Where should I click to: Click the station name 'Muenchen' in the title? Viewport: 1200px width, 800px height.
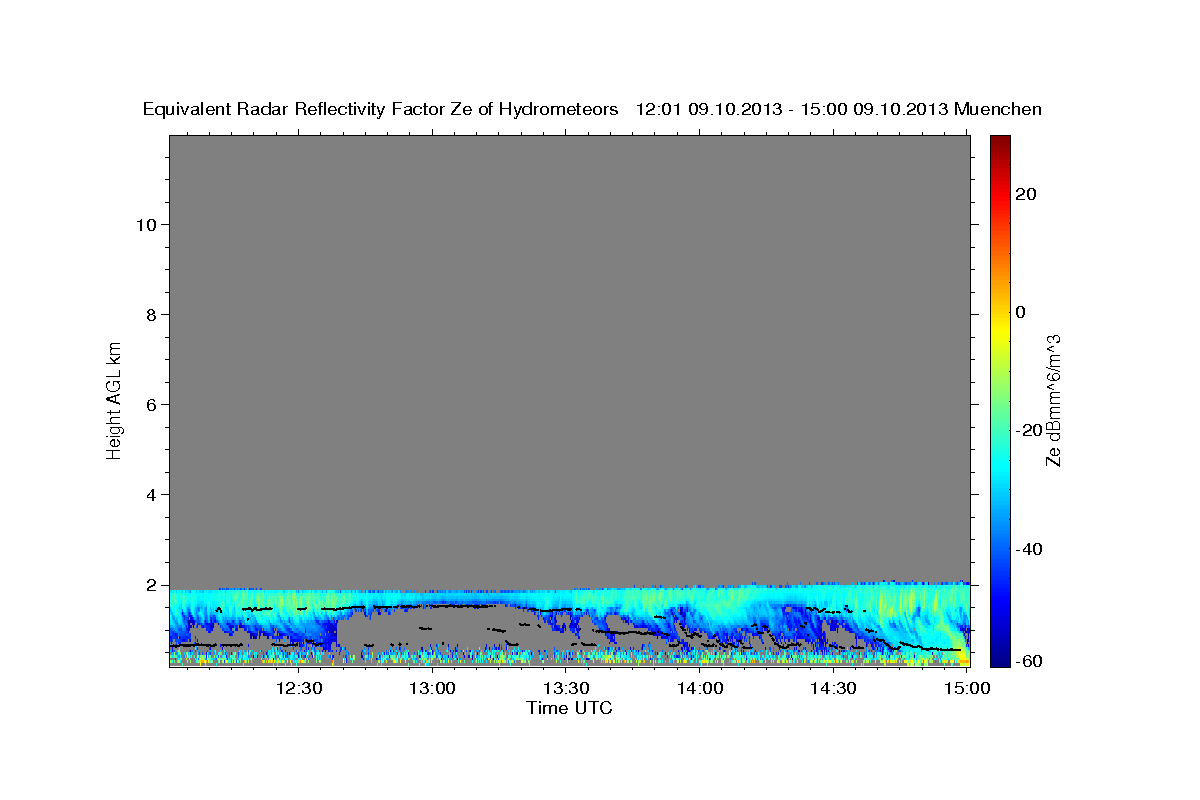(x=998, y=110)
